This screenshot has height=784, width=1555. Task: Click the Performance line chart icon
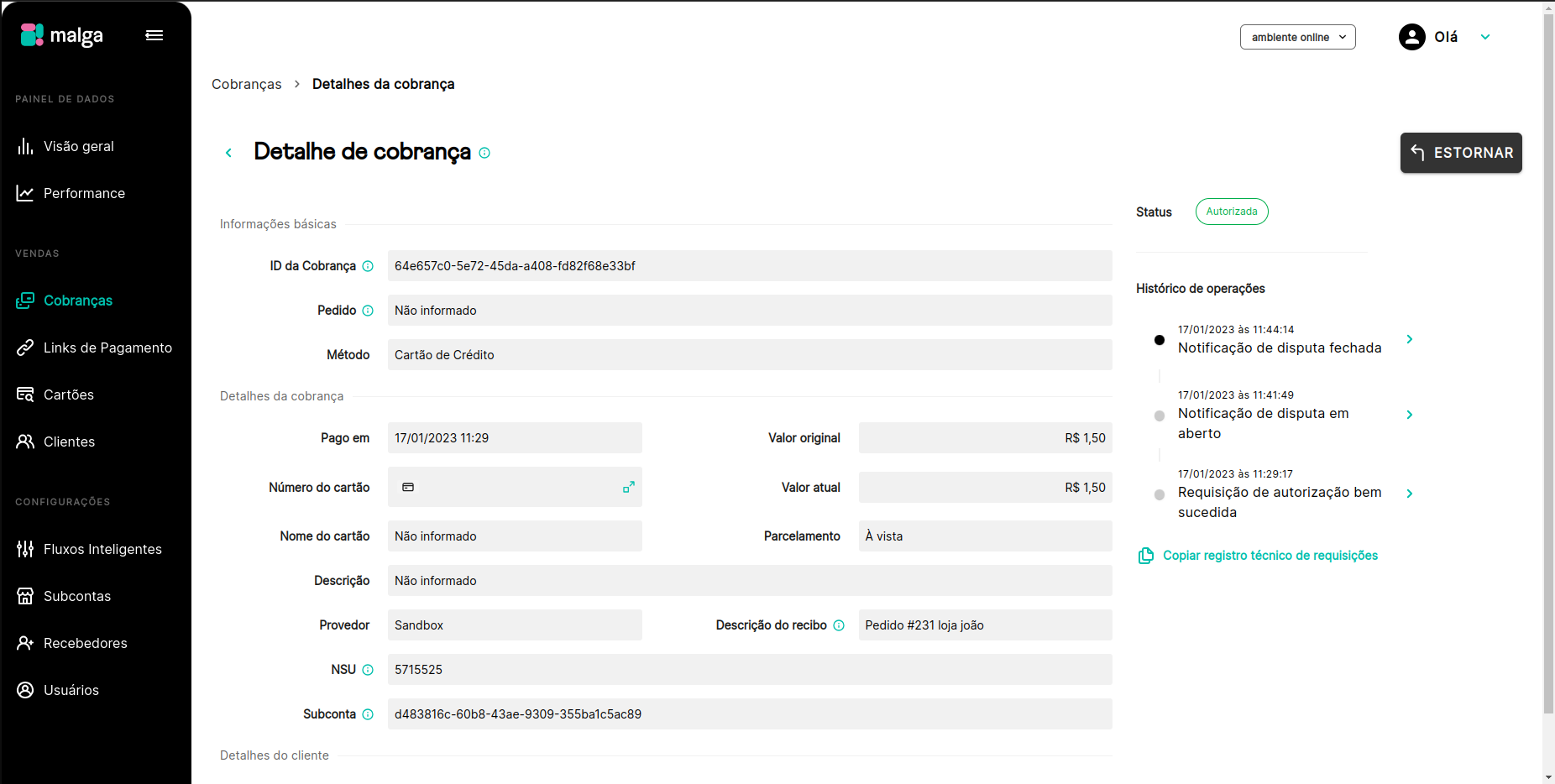click(25, 193)
